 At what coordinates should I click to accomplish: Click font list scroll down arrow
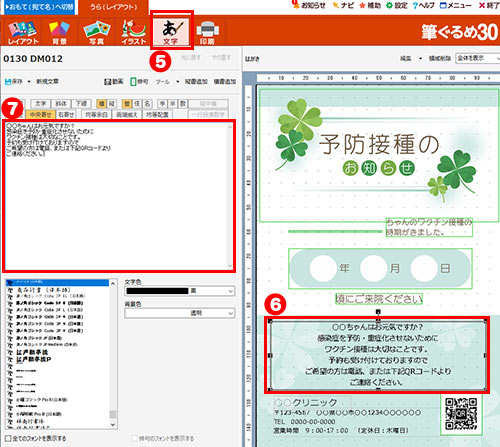[113, 425]
